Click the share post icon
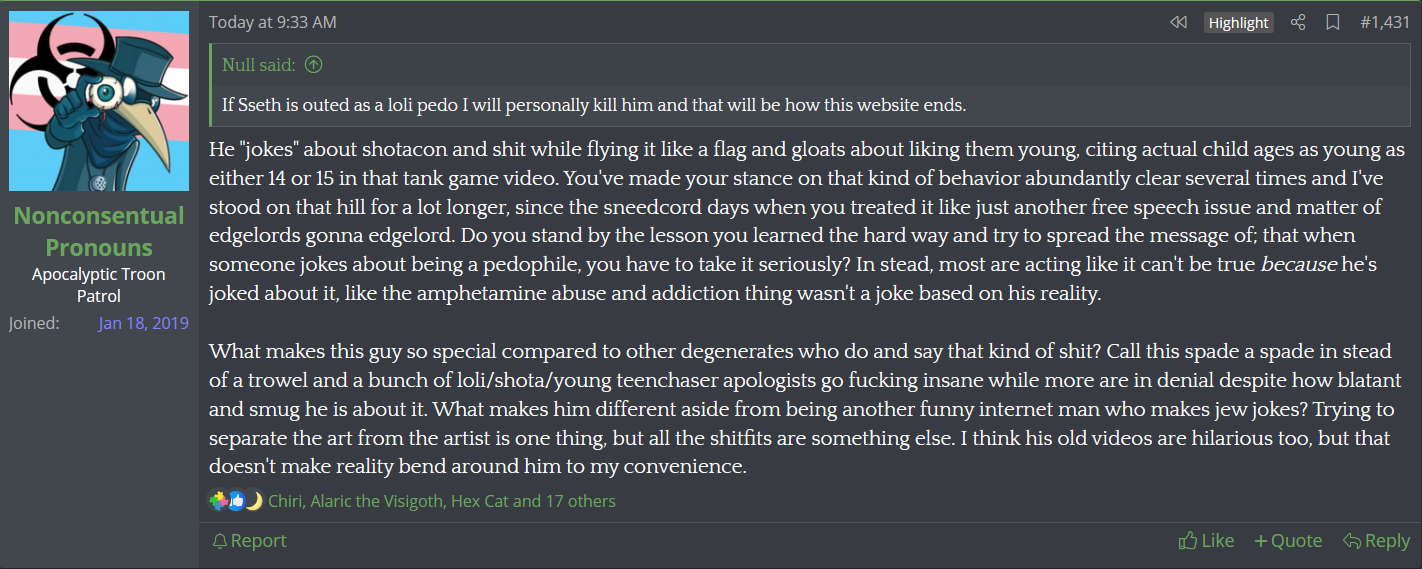 [x=1298, y=23]
